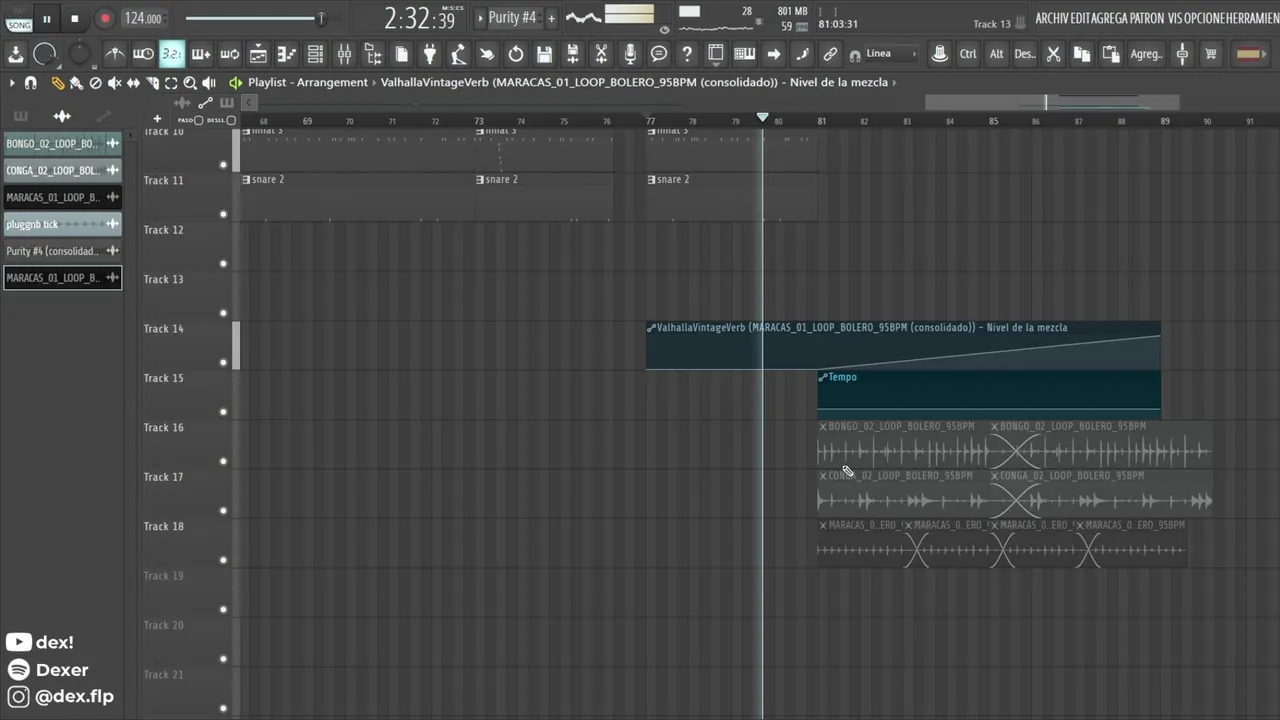The image size is (1280, 720).
Task: Open undo history circular arrow icon
Action: pyautogui.click(x=516, y=54)
